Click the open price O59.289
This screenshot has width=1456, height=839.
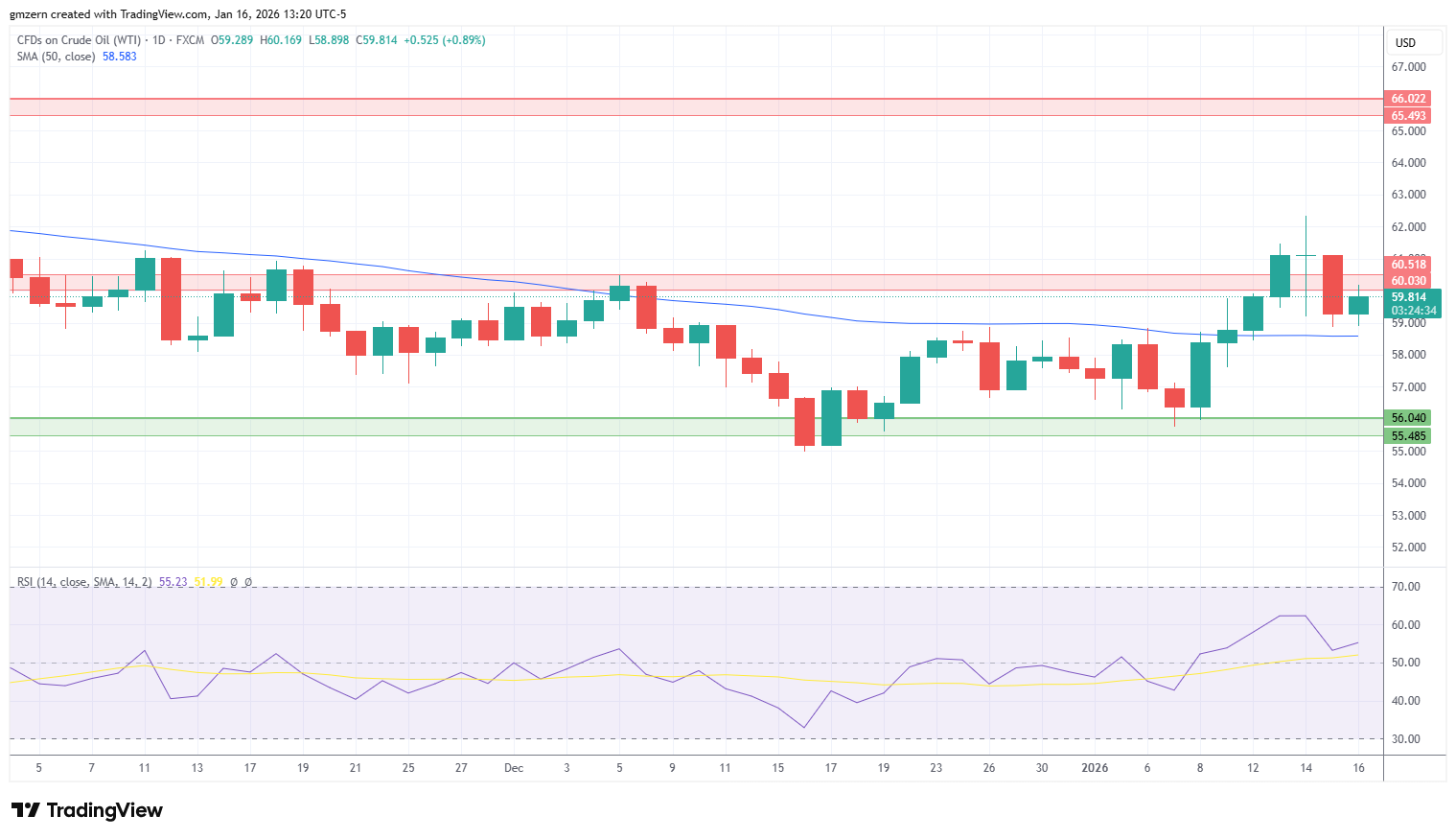pos(232,40)
